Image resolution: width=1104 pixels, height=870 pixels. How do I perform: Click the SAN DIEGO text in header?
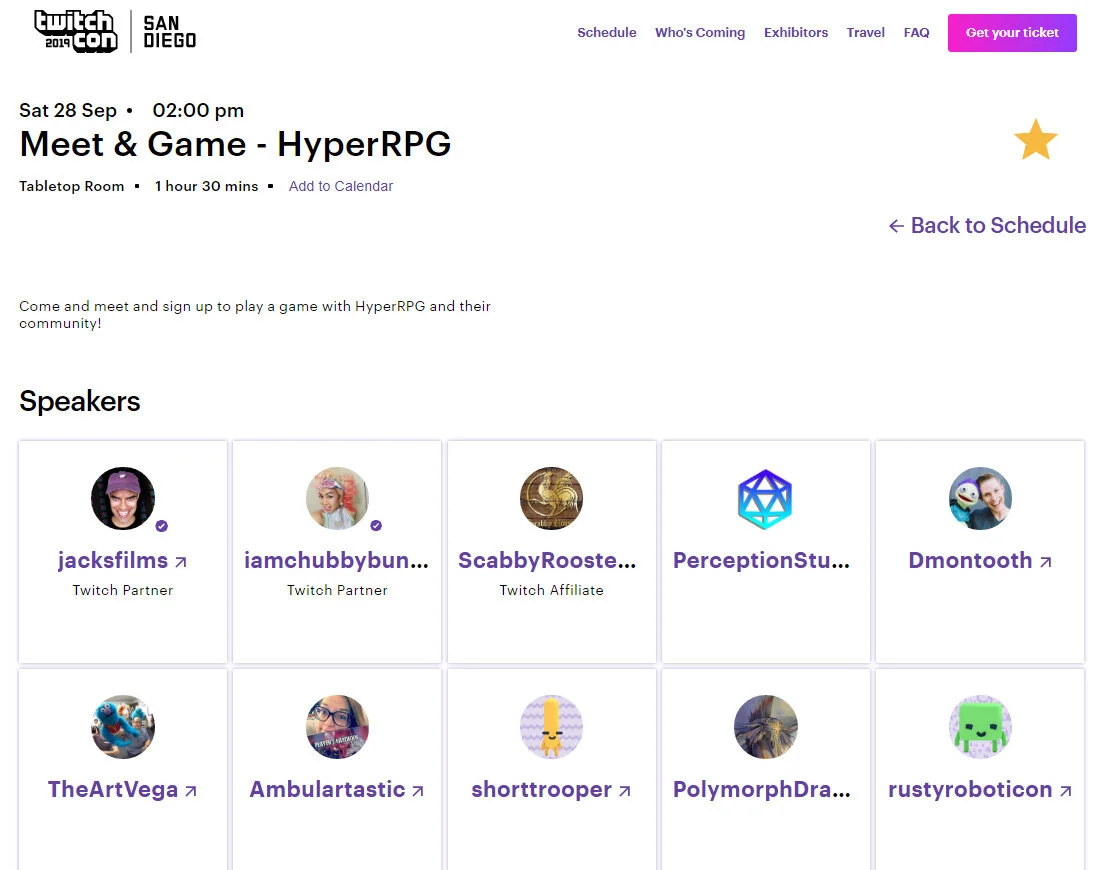170,32
